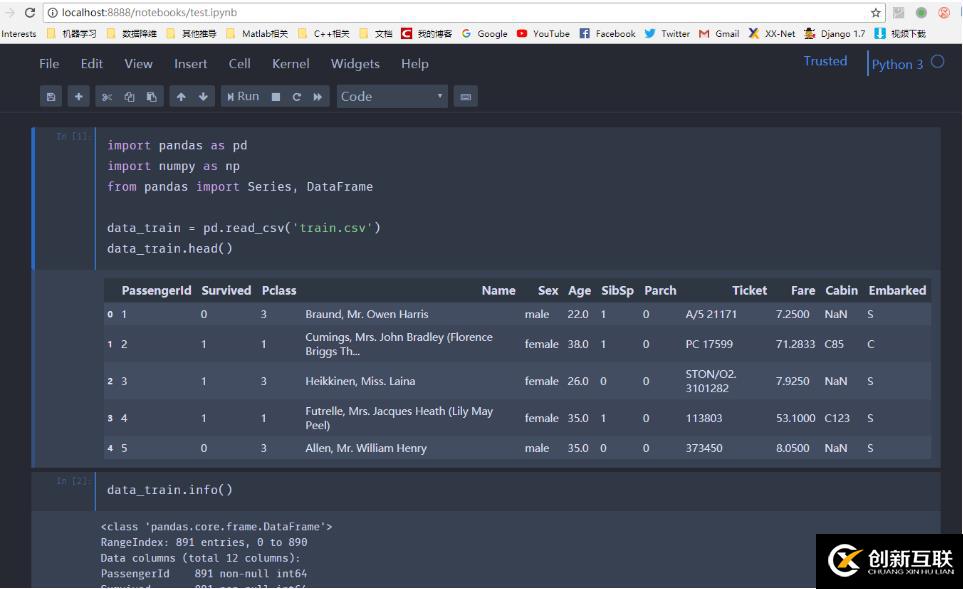Open the command palette keyboard icon

coord(466,96)
